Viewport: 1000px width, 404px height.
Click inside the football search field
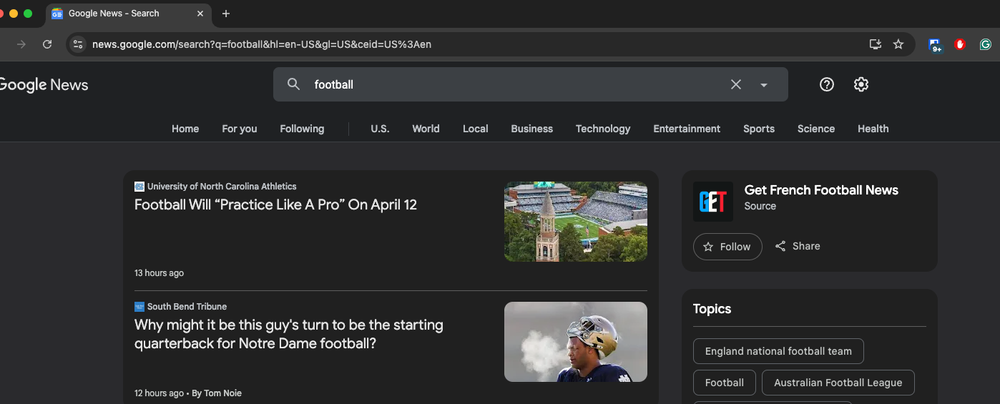[500, 85]
